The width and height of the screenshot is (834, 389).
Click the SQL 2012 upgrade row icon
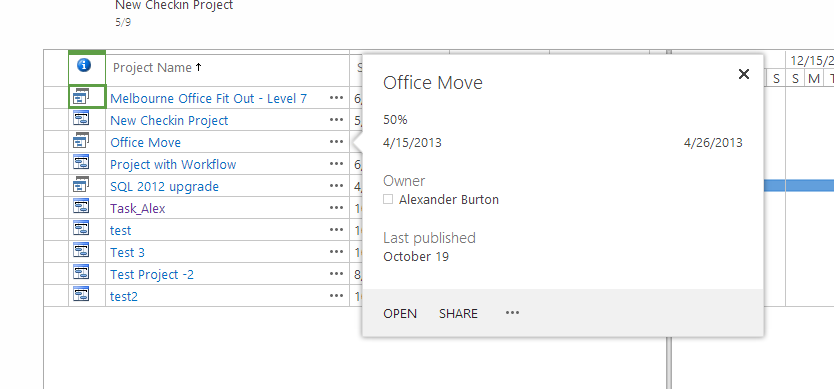(81, 185)
